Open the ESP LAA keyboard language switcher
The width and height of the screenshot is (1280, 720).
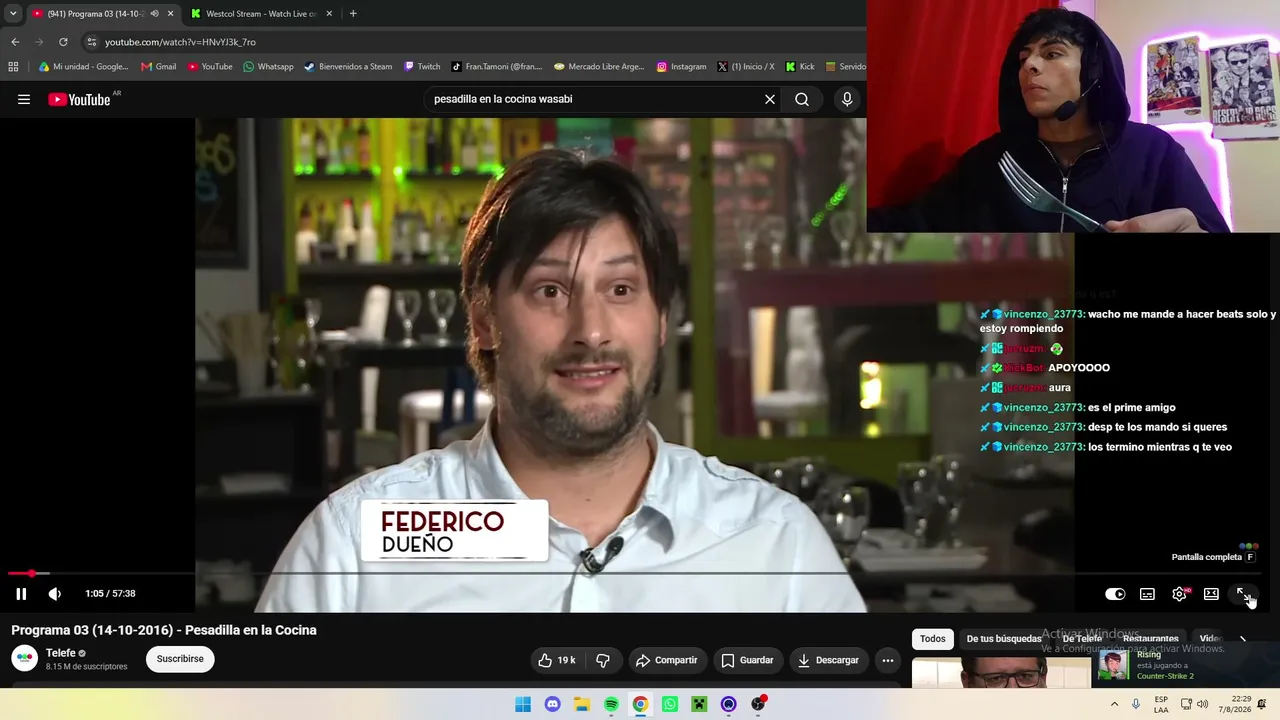click(1161, 704)
